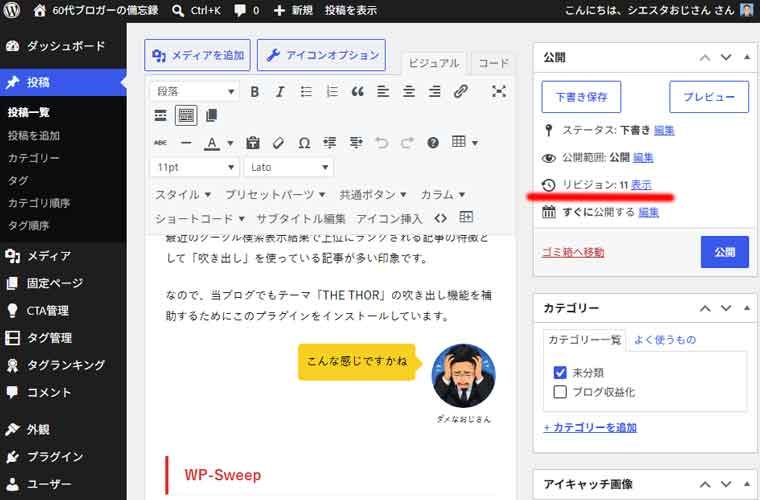Viewport: 760px width, 500px height.
Task: Undo the last edit
Action: pyautogui.click(x=381, y=142)
